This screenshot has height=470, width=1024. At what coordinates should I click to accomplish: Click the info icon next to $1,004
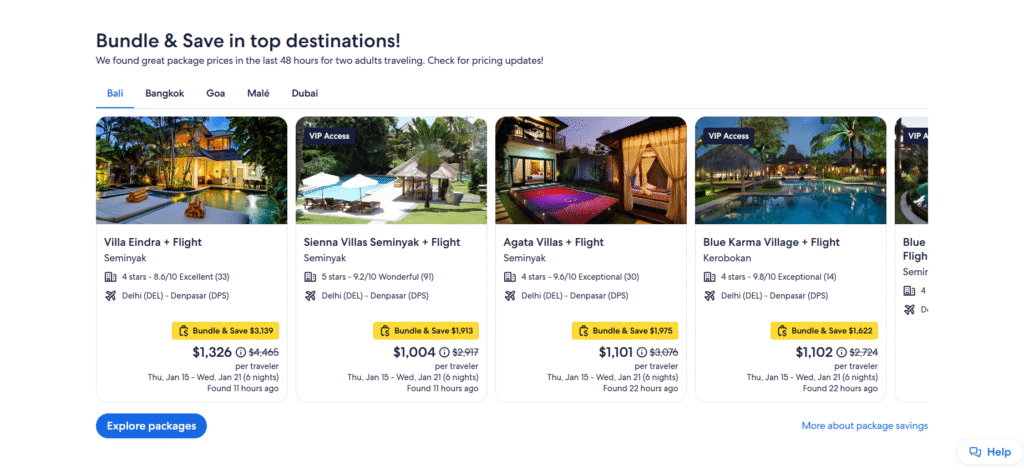tap(445, 352)
